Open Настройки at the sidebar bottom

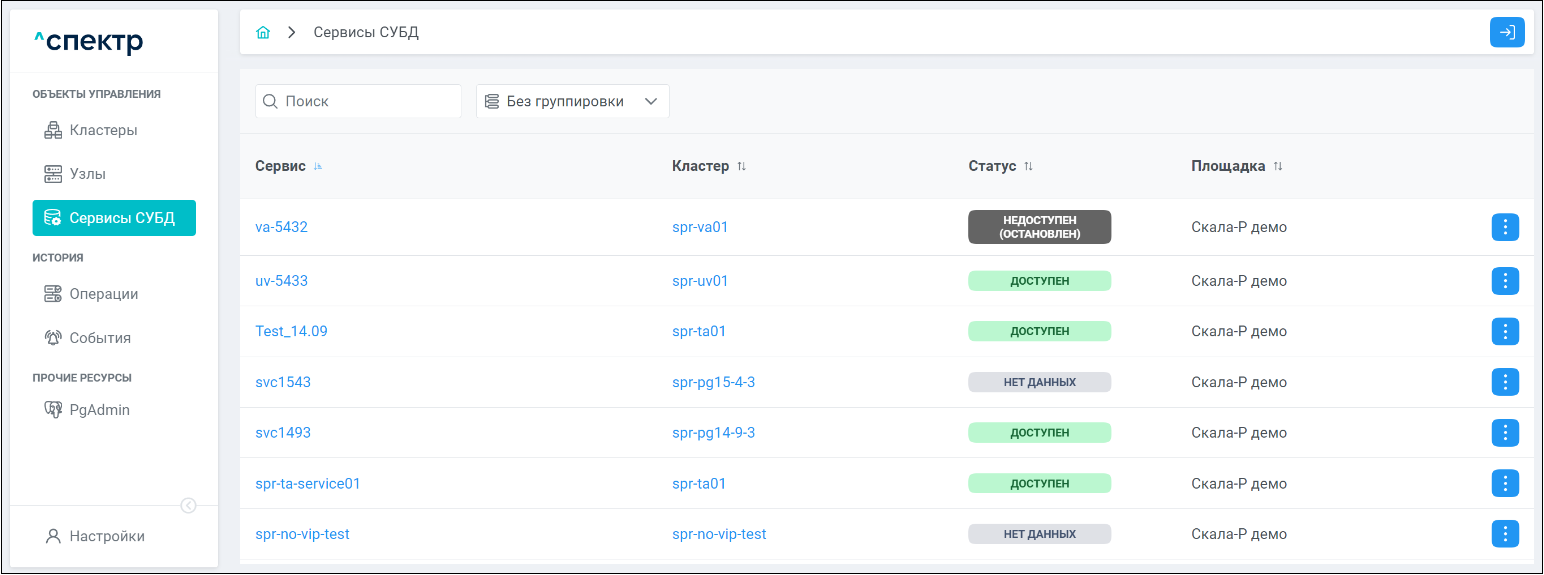pos(106,536)
